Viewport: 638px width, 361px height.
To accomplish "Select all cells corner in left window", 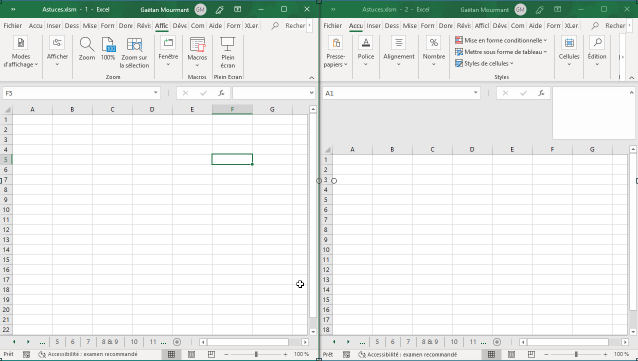I will coord(7,109).
